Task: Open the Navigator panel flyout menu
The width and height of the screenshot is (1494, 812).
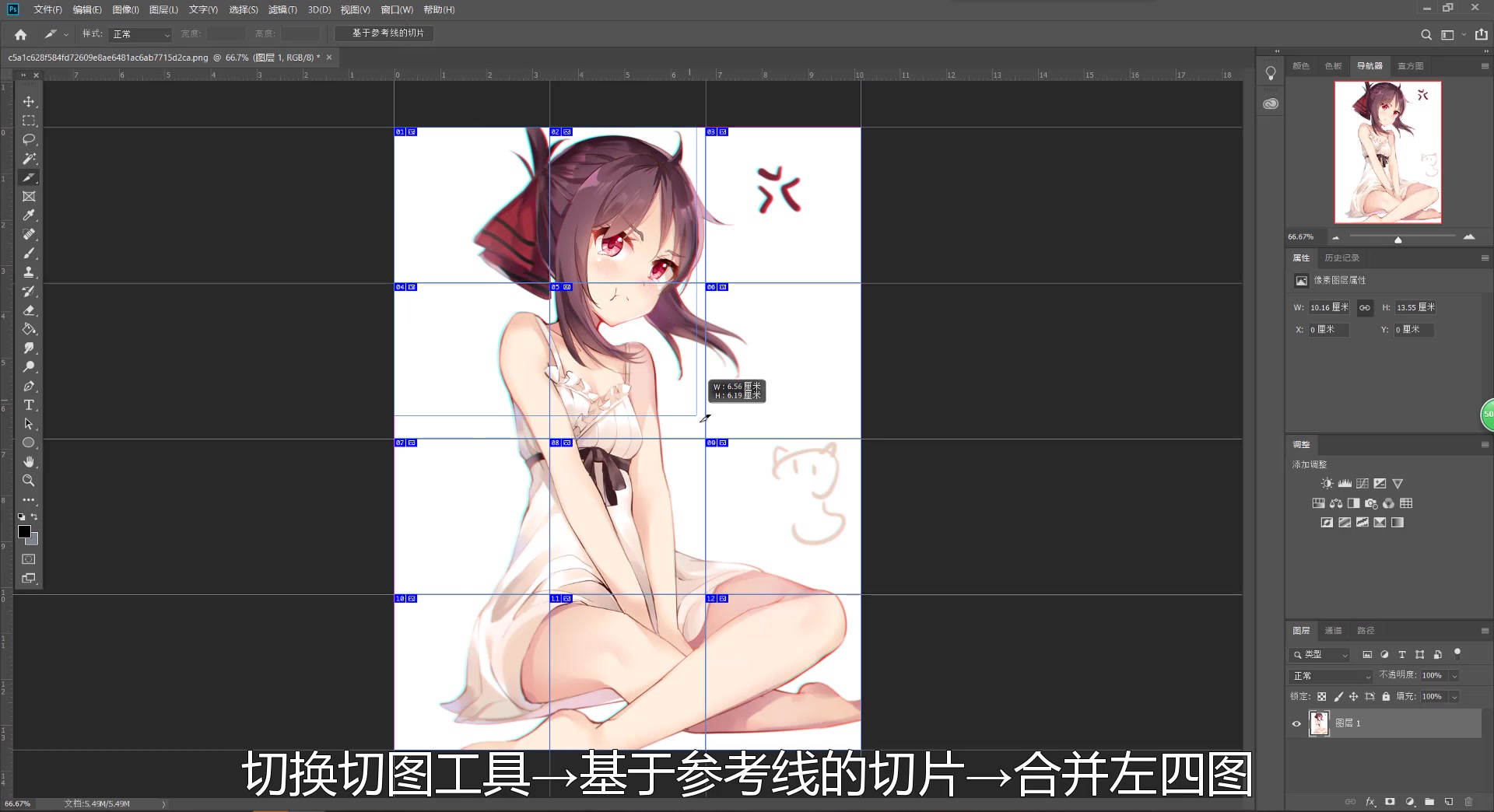Action: (1485, 66)
